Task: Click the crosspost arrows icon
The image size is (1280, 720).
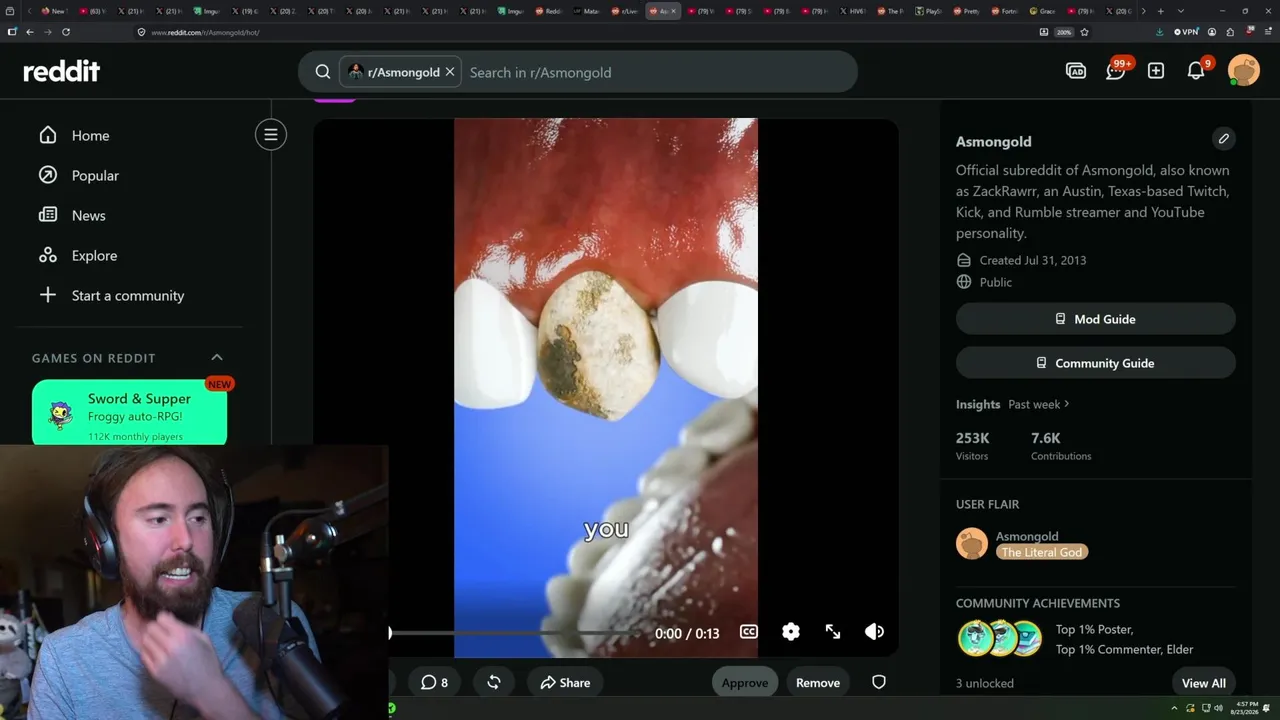Action: 494,682
